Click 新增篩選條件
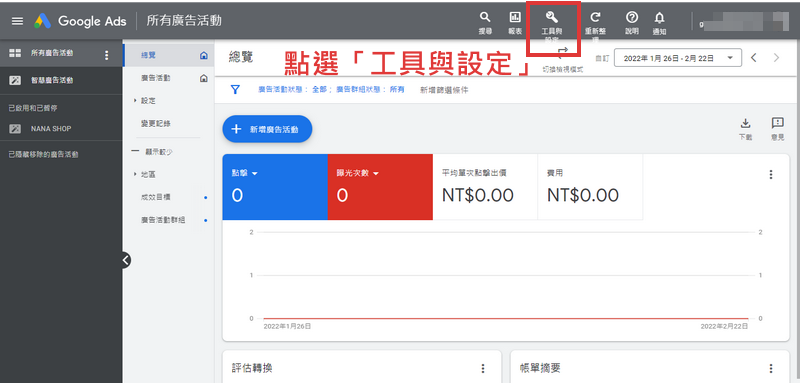800x386 pixels. tap(443, 90)
